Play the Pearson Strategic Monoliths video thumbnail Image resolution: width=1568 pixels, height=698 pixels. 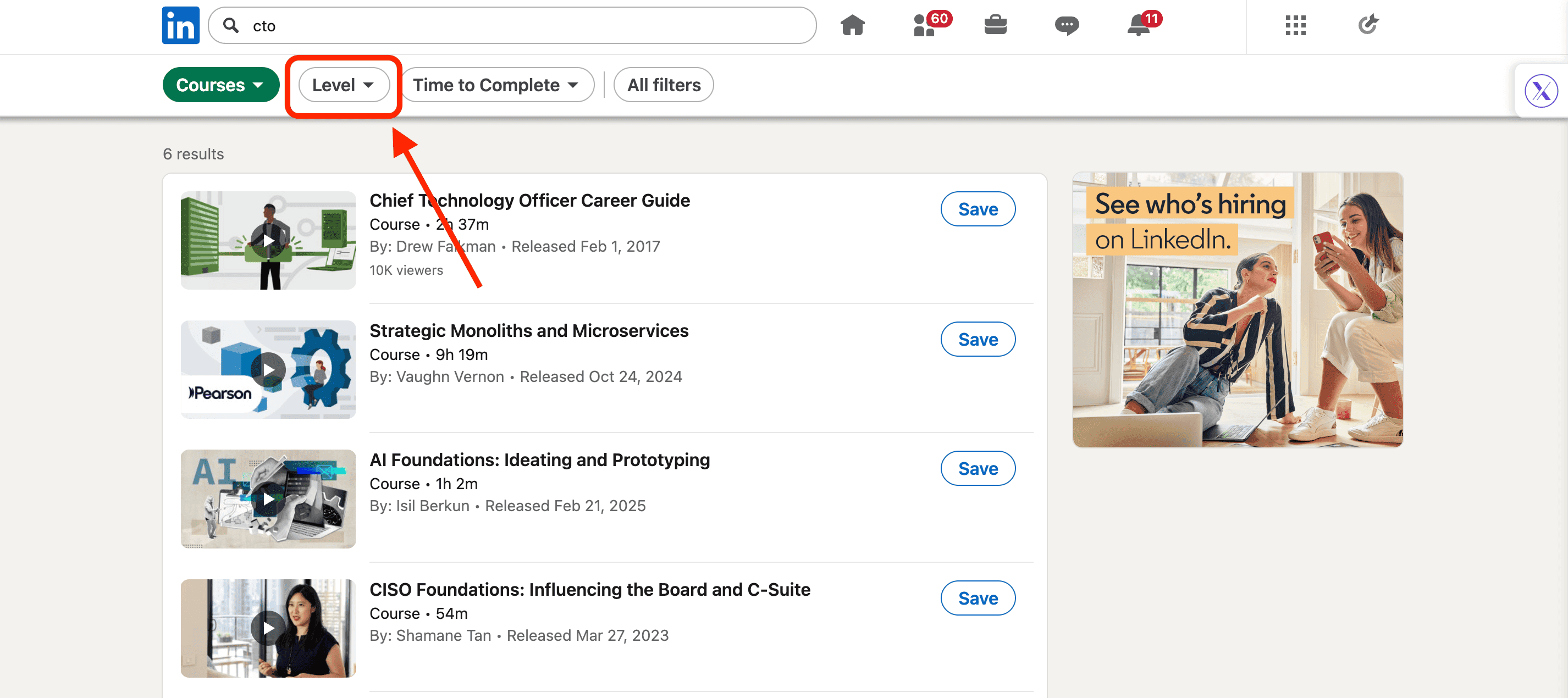click(x=268, y=369)
